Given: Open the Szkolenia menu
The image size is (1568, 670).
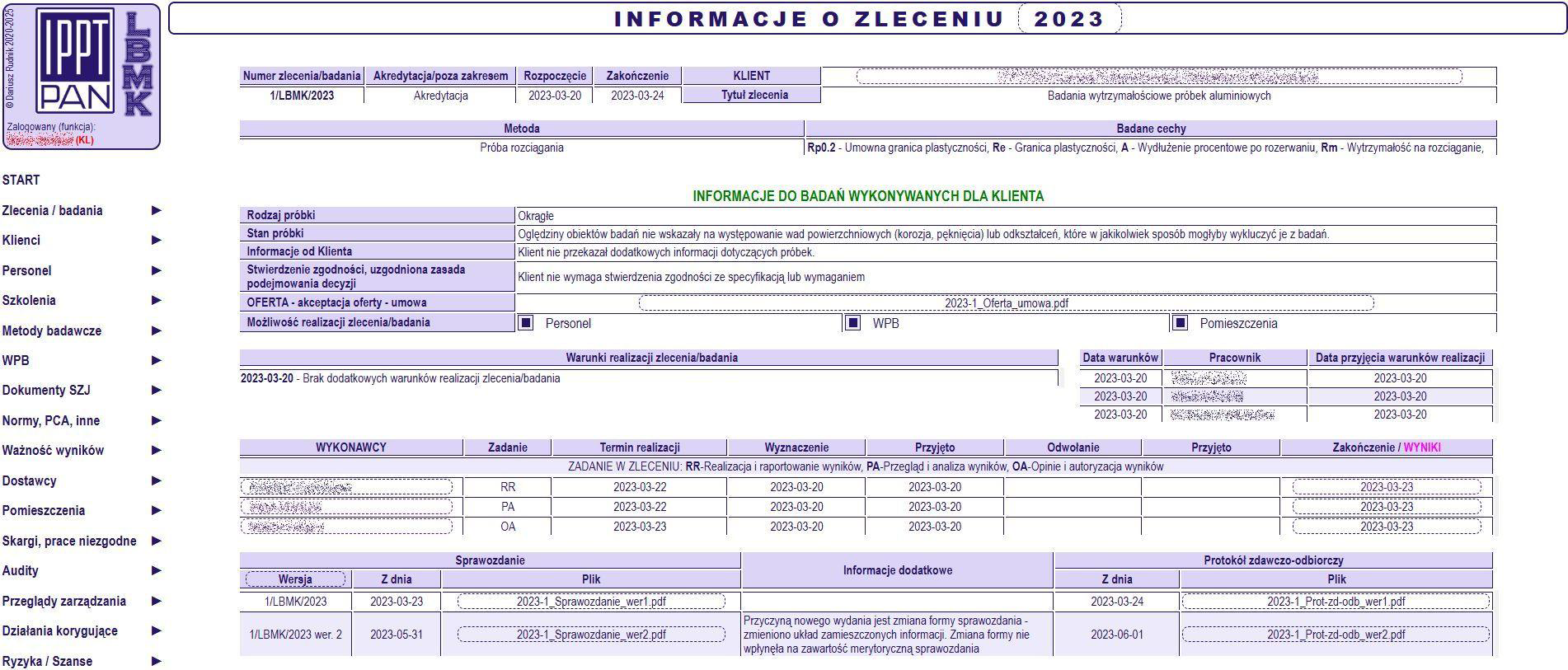Looking at the screenshot, I should tap(29, 301).
